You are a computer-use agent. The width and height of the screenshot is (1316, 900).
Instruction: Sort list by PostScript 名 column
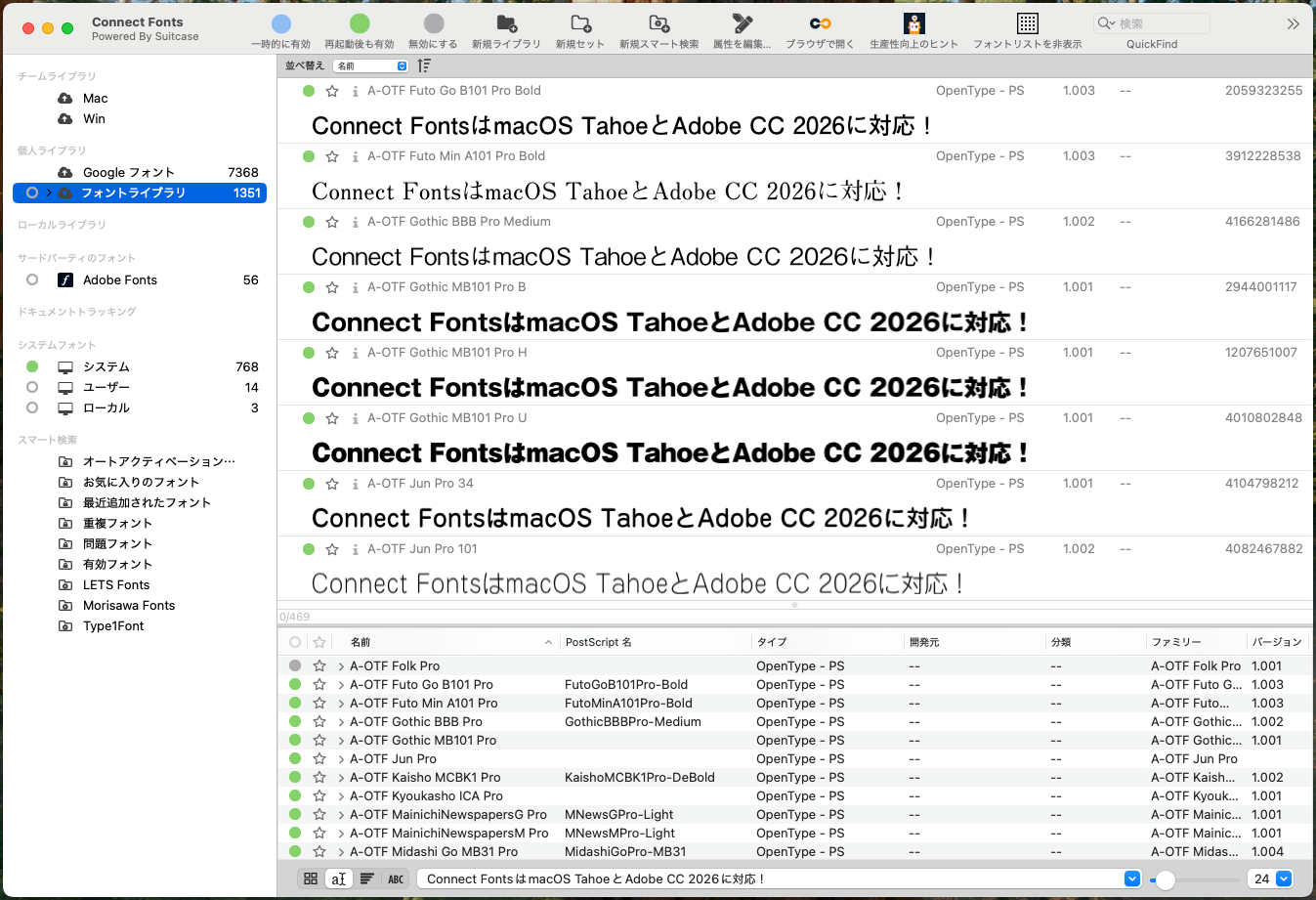pyautogui.click(x=598, y=642)
